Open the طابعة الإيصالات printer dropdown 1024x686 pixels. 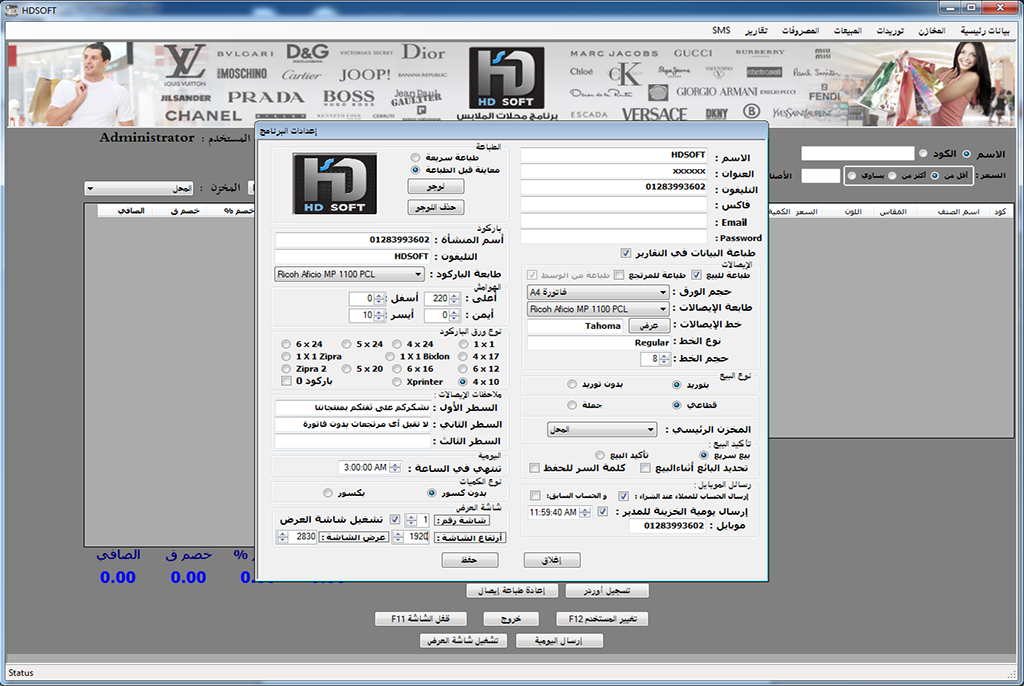[x=598, y=309]
